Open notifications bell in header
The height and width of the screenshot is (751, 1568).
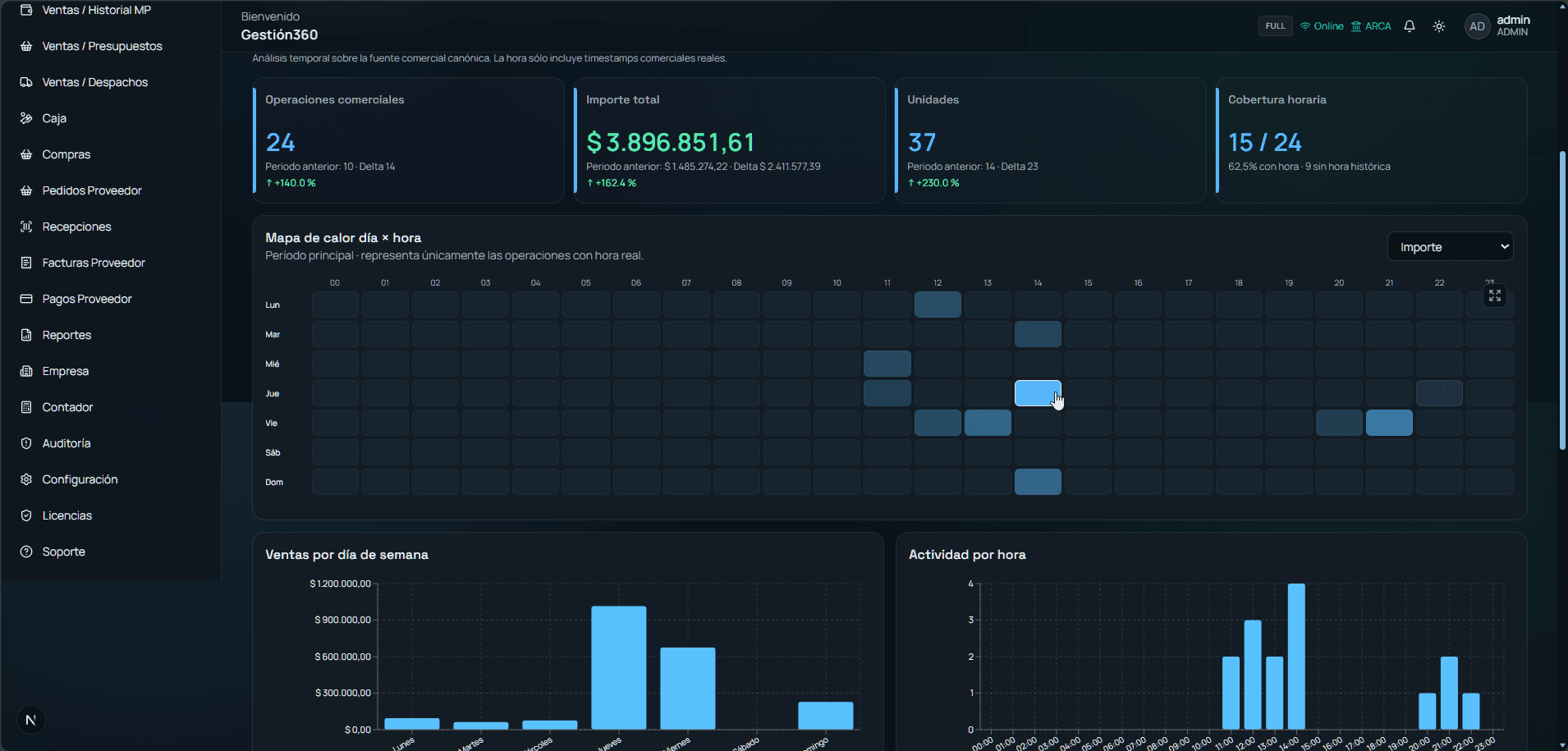(1410, 26)
